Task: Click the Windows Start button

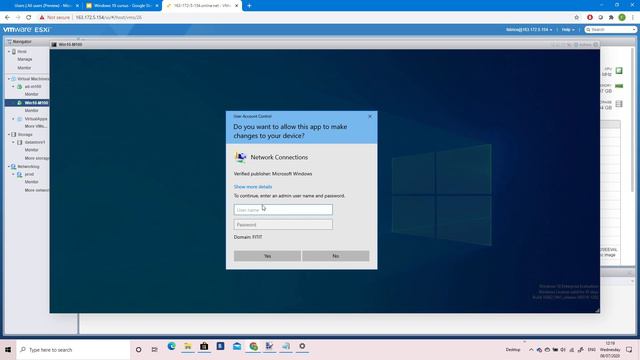Action: [x=8, y=350]
